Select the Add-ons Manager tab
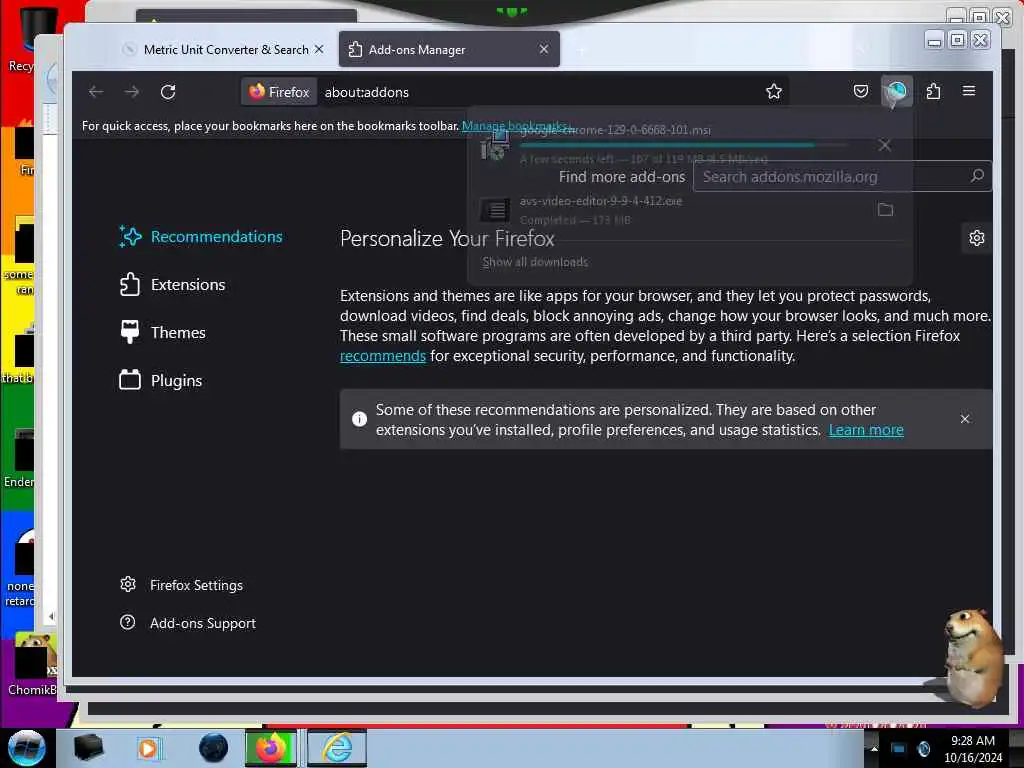Image resolution: width=1024 pixels, height=768 pixels. [x=449, y=50]
